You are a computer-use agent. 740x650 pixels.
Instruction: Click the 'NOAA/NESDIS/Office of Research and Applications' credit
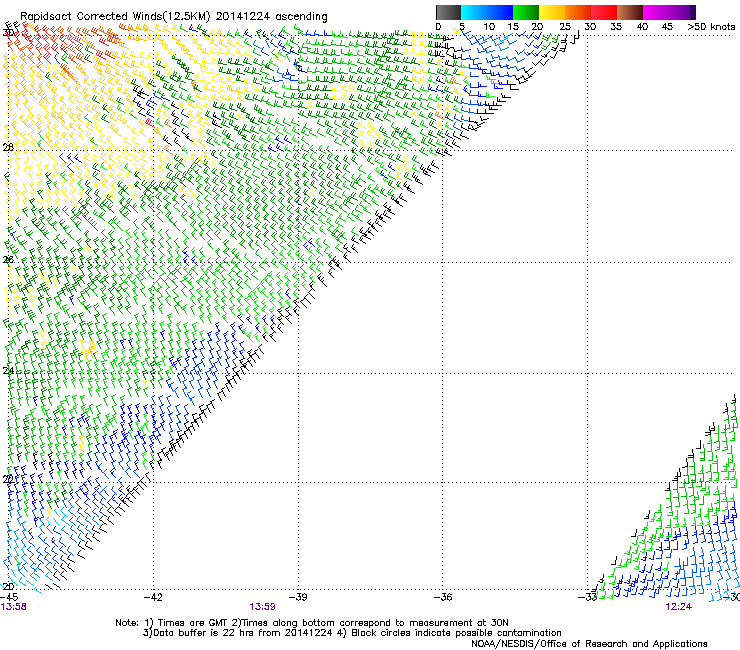589,644
